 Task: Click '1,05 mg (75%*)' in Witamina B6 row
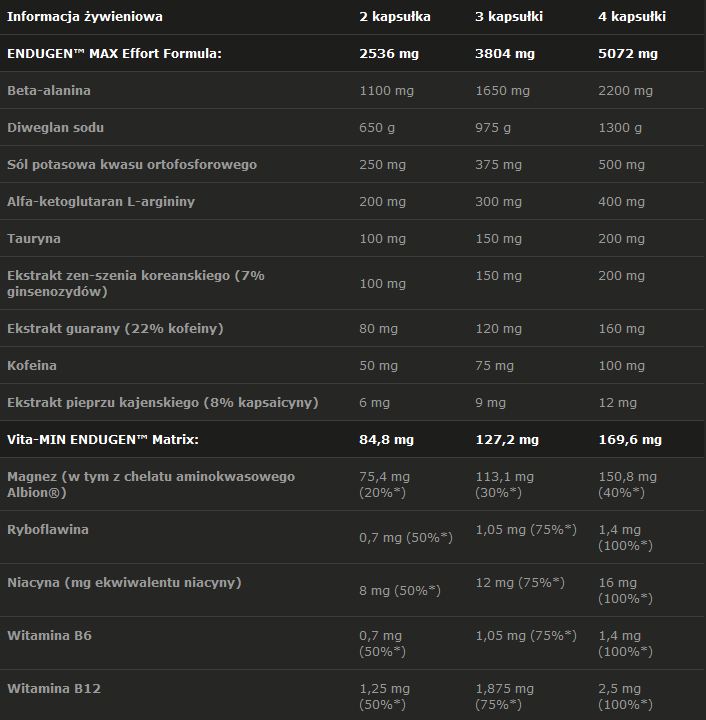pyautogui.click(x=526, y=636)
